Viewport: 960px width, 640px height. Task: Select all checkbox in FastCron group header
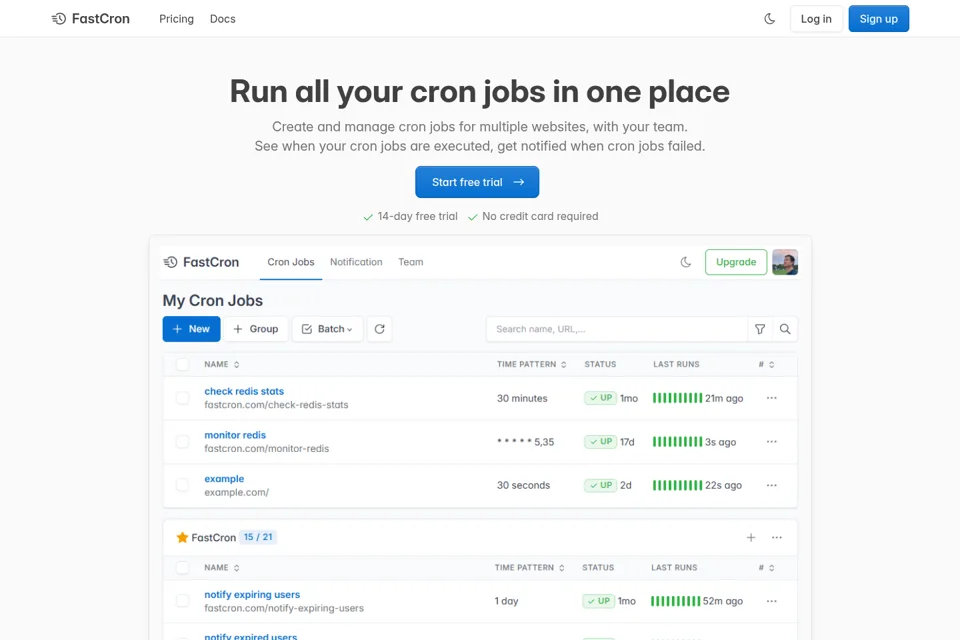(x=182, y=568)
